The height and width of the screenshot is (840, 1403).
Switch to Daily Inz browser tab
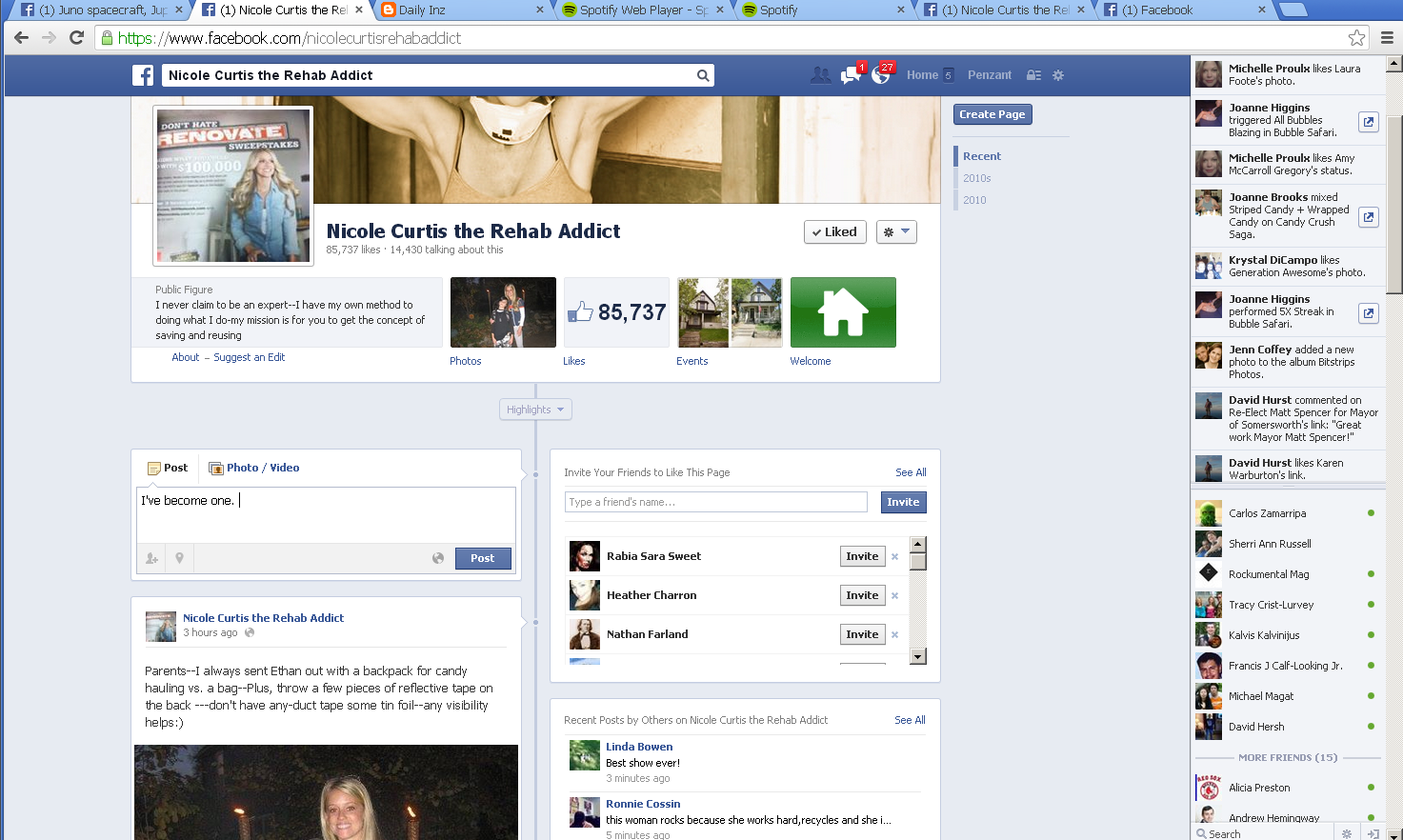(464, 10)
